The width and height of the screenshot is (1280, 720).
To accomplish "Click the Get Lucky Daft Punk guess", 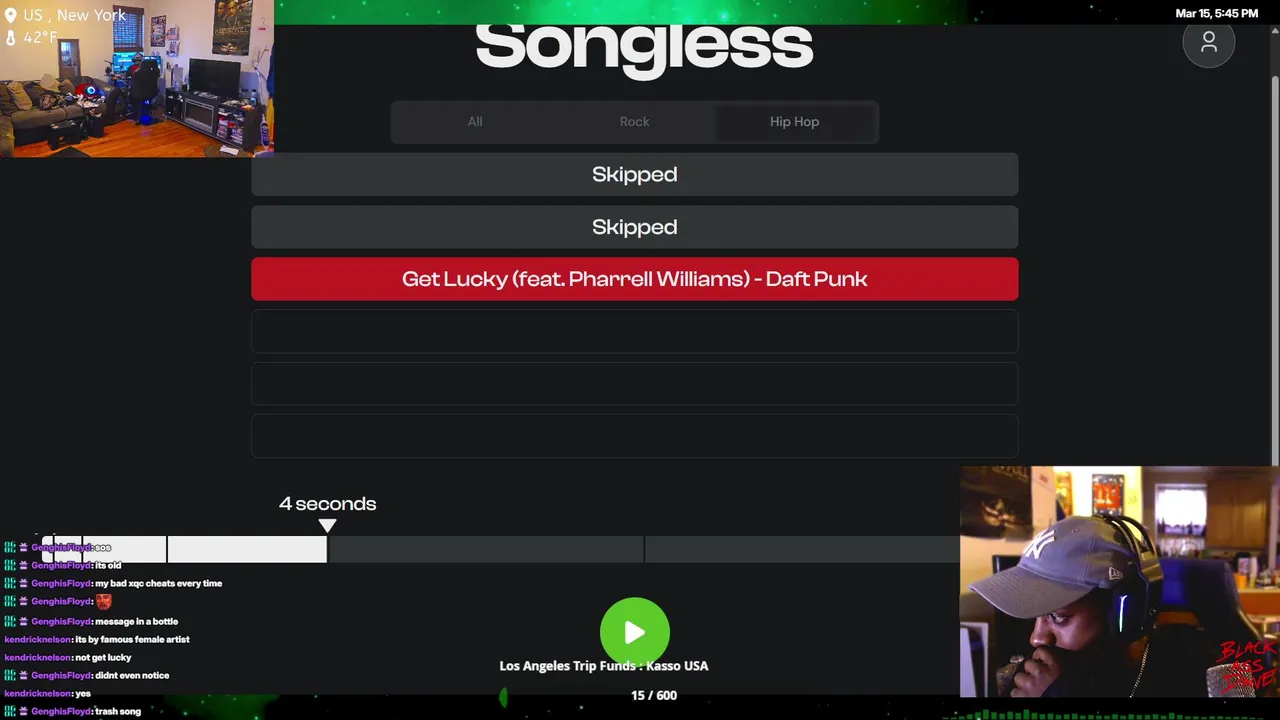I will [635, 279].
